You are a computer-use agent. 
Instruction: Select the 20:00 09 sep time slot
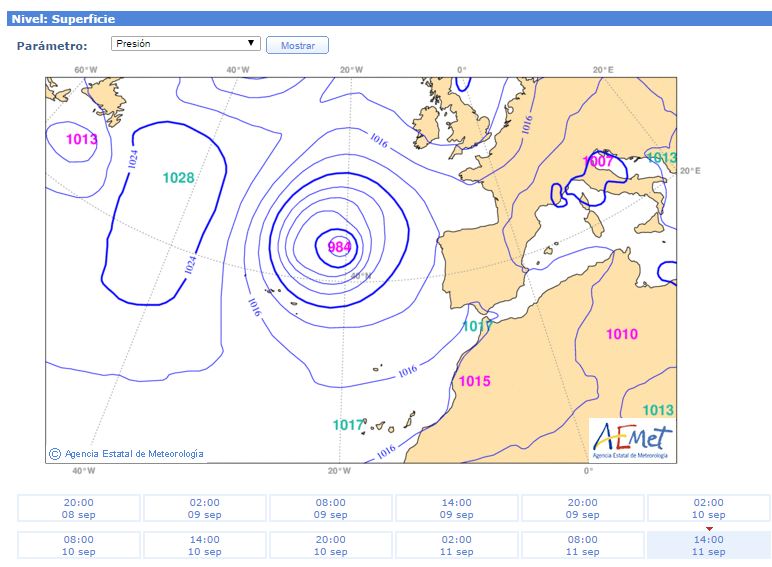(x=583, y=508)
